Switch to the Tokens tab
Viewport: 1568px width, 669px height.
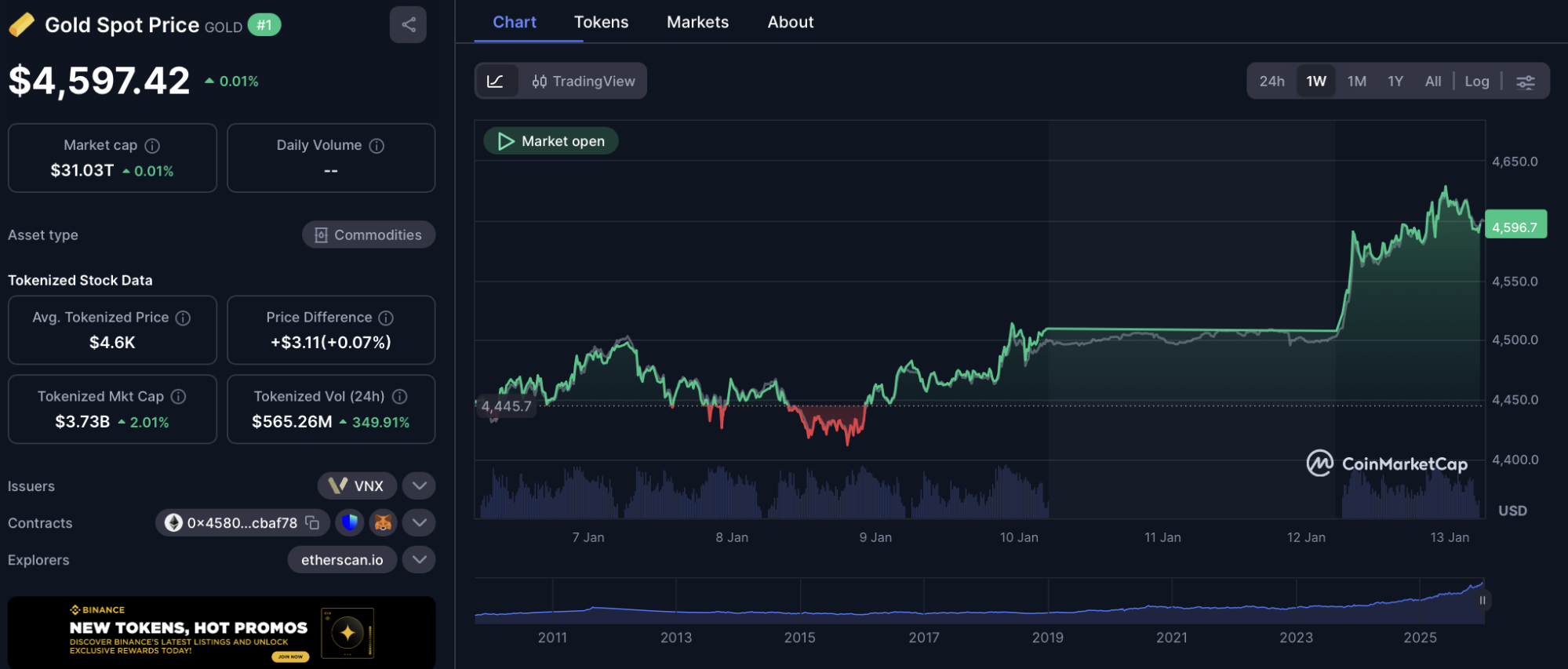pyautogui.click(x=601, y=22)
